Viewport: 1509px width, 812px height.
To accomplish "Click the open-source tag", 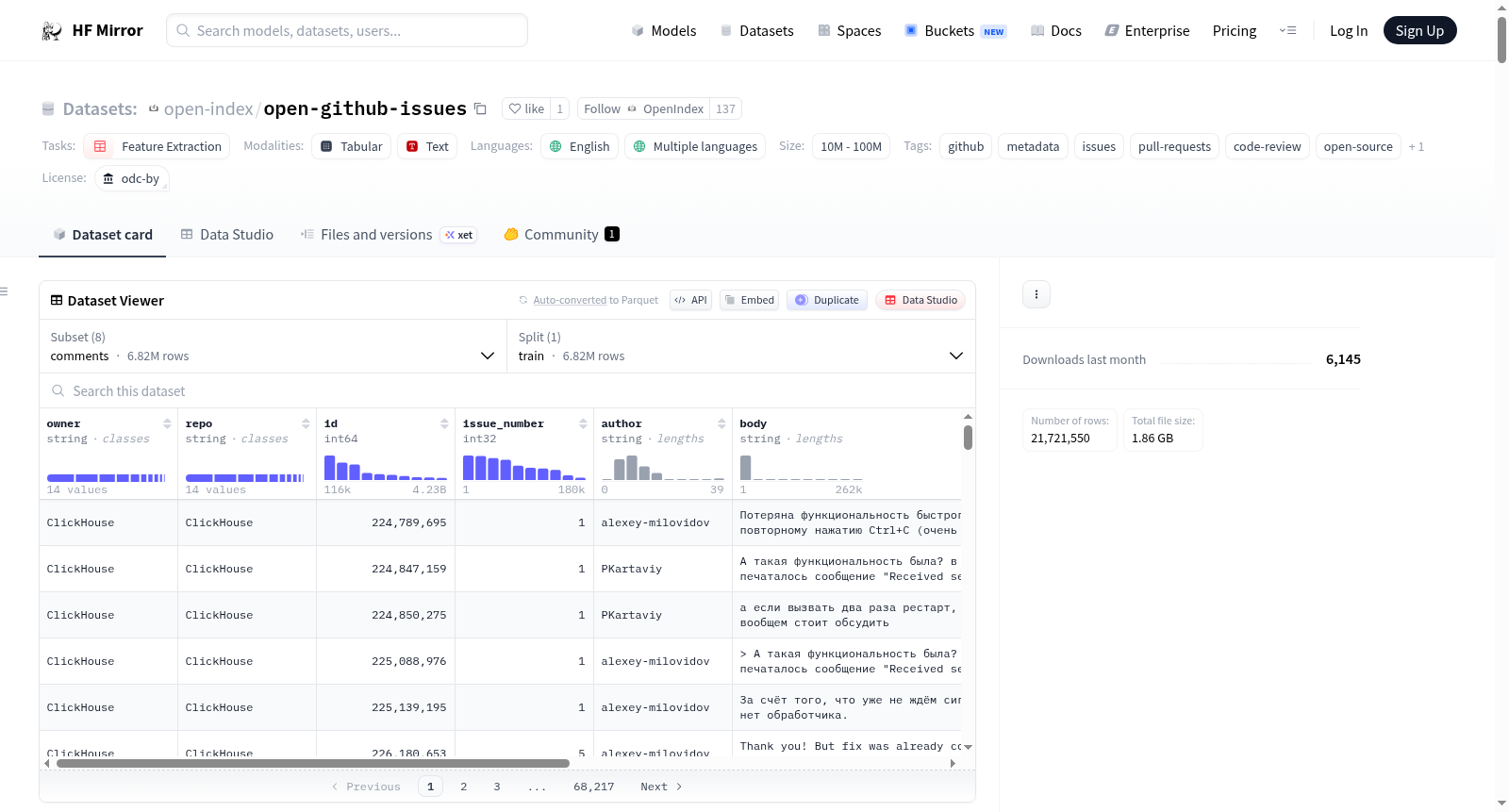I will (x=1358, y=146).
